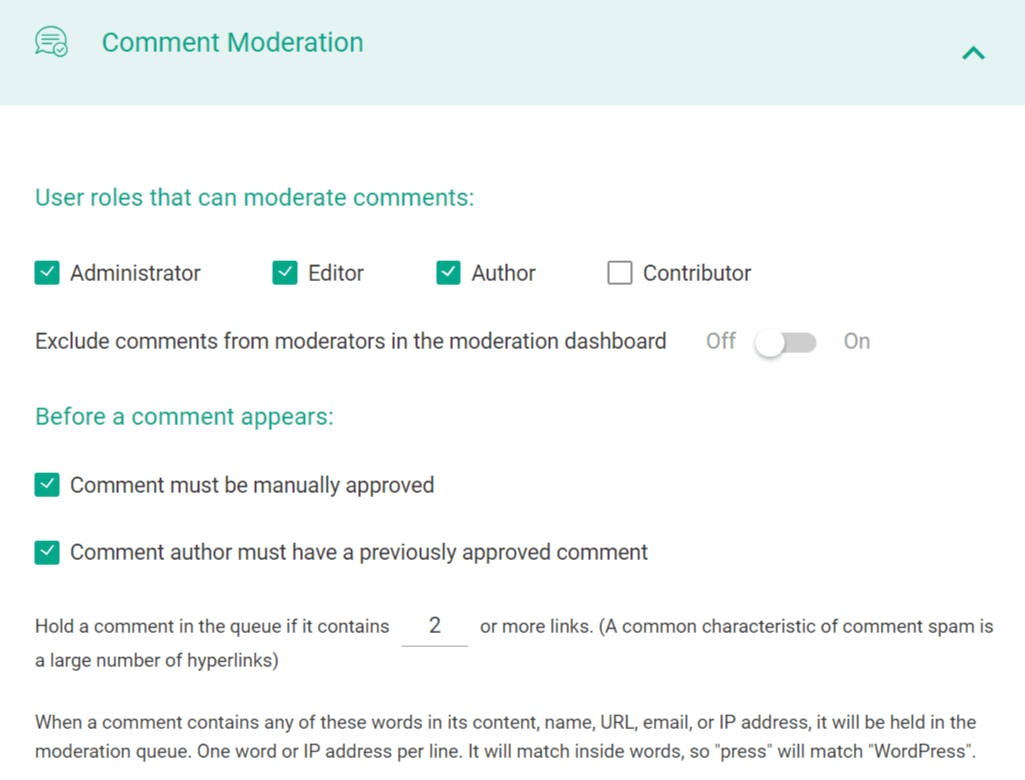This screenshot has height=780, width=1025.
Task: Click the Contributor label text
Action: 697,273
